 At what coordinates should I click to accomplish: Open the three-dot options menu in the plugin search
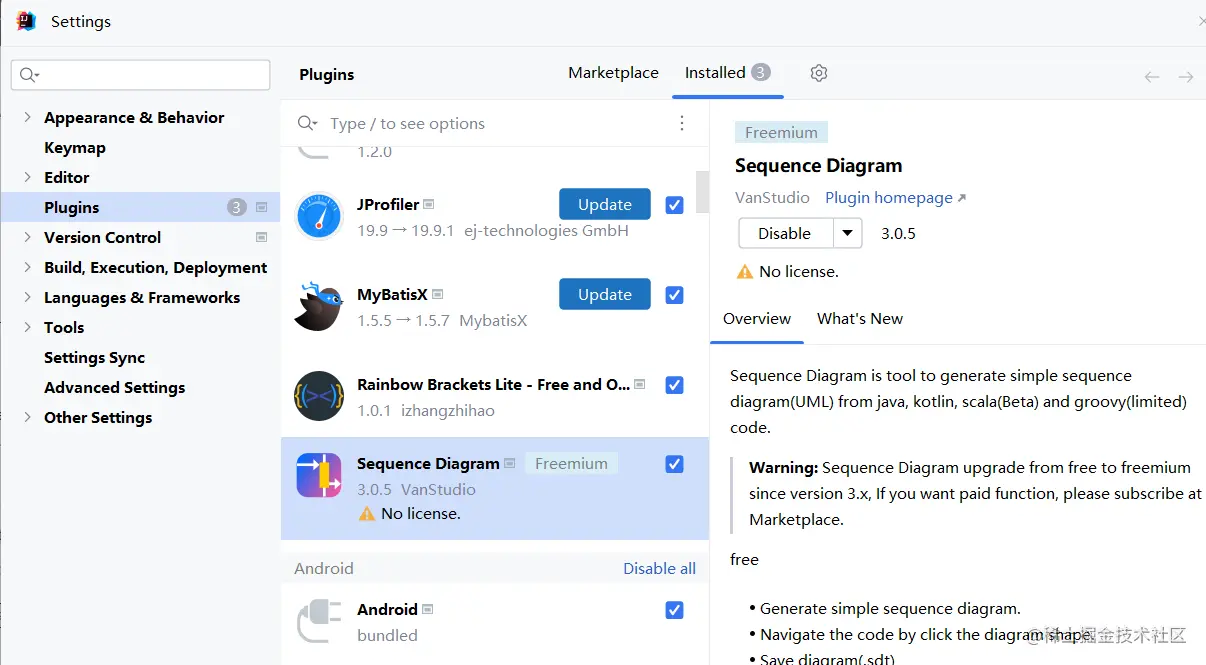682,123
